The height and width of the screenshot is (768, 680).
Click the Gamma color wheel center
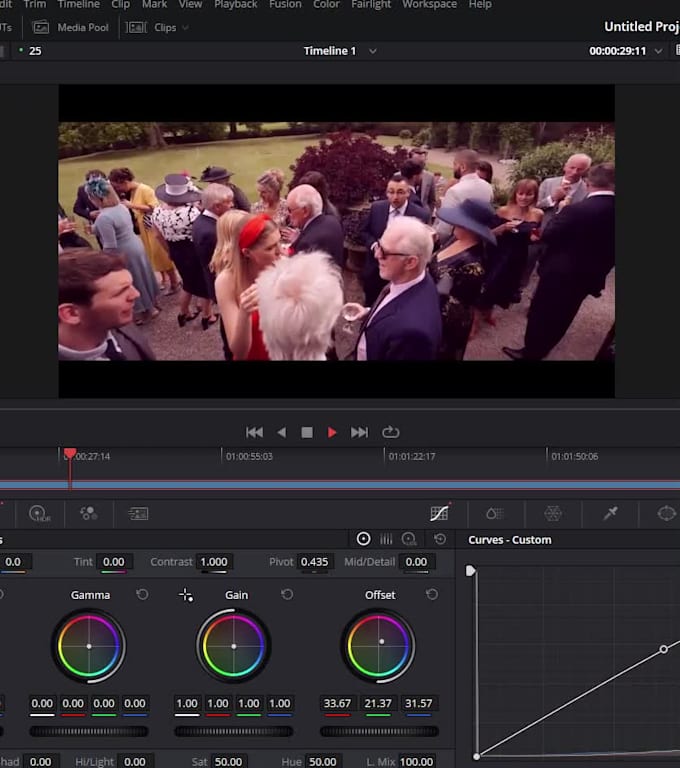89,647
